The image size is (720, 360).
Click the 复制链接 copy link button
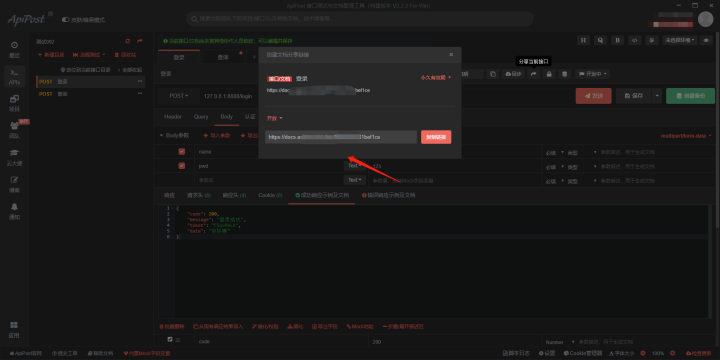[436, 137]
